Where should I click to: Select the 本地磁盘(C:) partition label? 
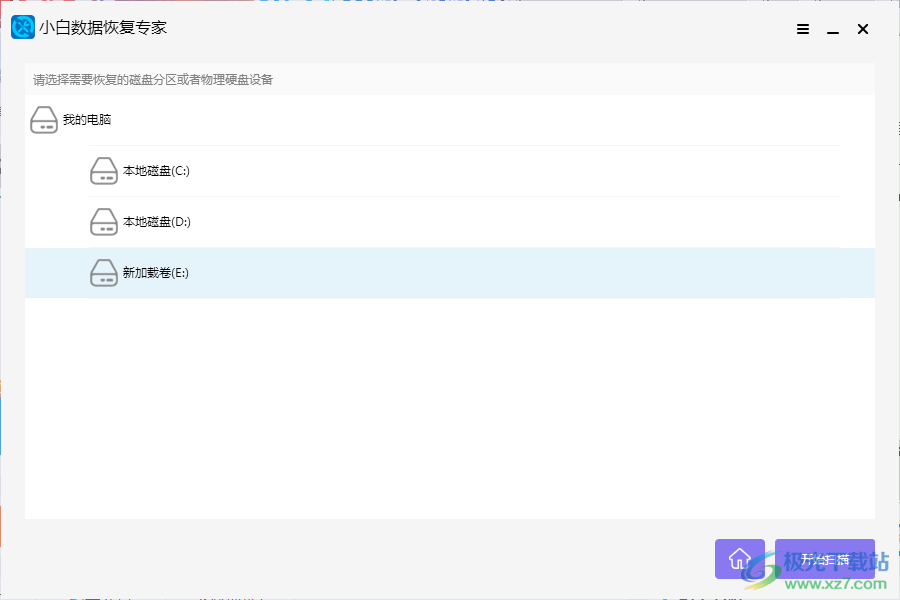(x=156, y=171)
